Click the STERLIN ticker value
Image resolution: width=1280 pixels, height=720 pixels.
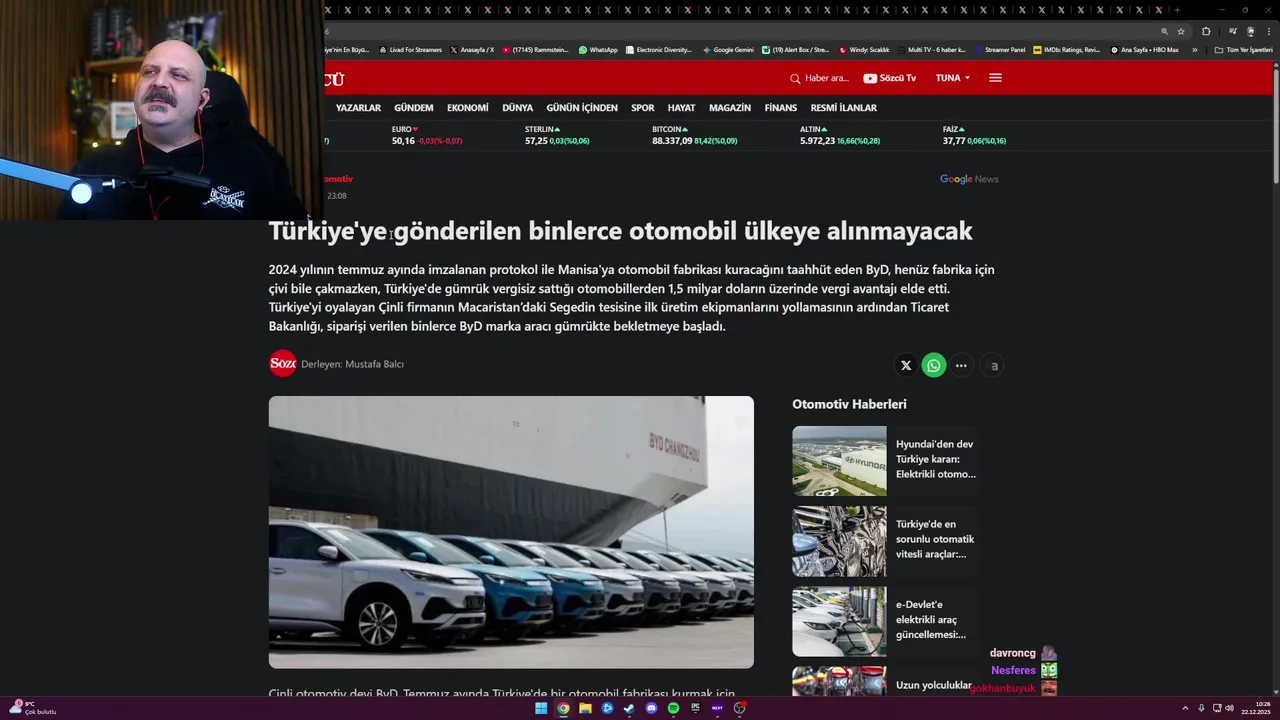tap(536, 141)
